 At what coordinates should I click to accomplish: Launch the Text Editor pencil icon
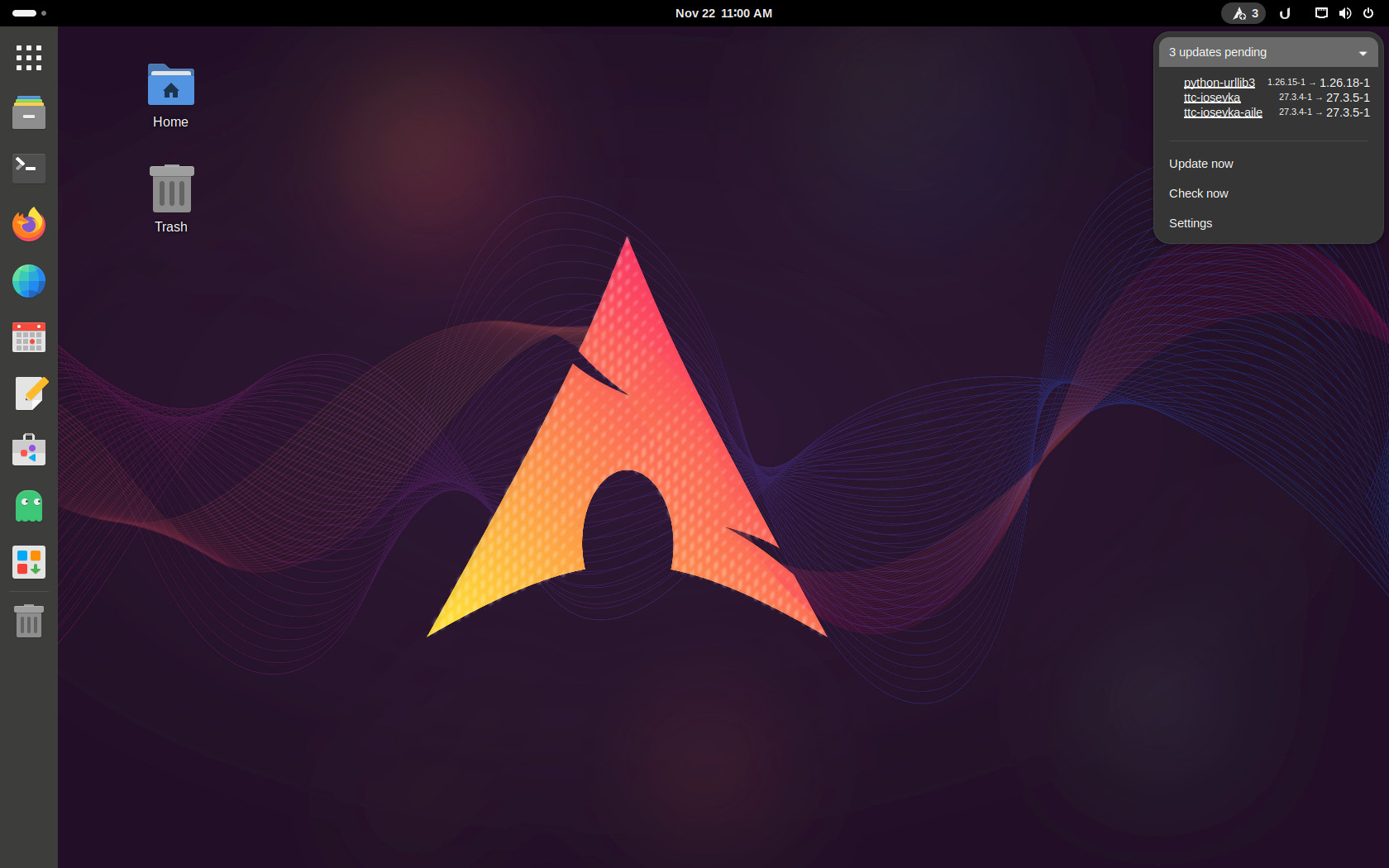tap(31, 393)
